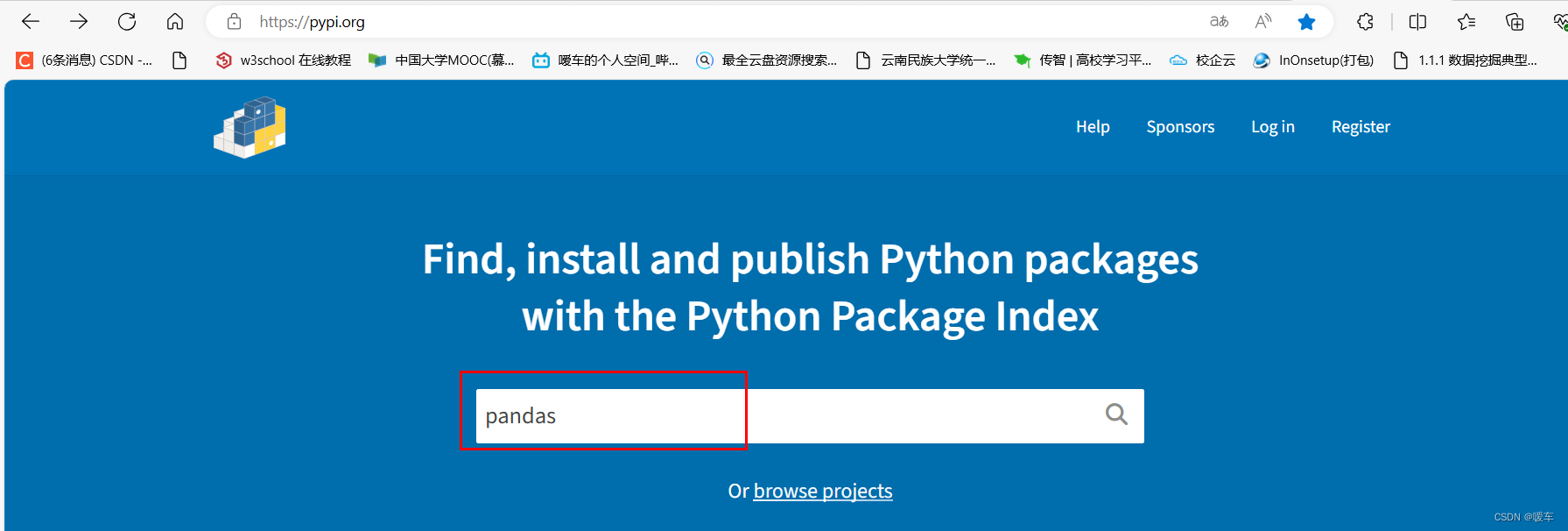Open the 最全云盘资源搜索 bookmark
The height and width of the screenshot is (531, 1568).
767,60
